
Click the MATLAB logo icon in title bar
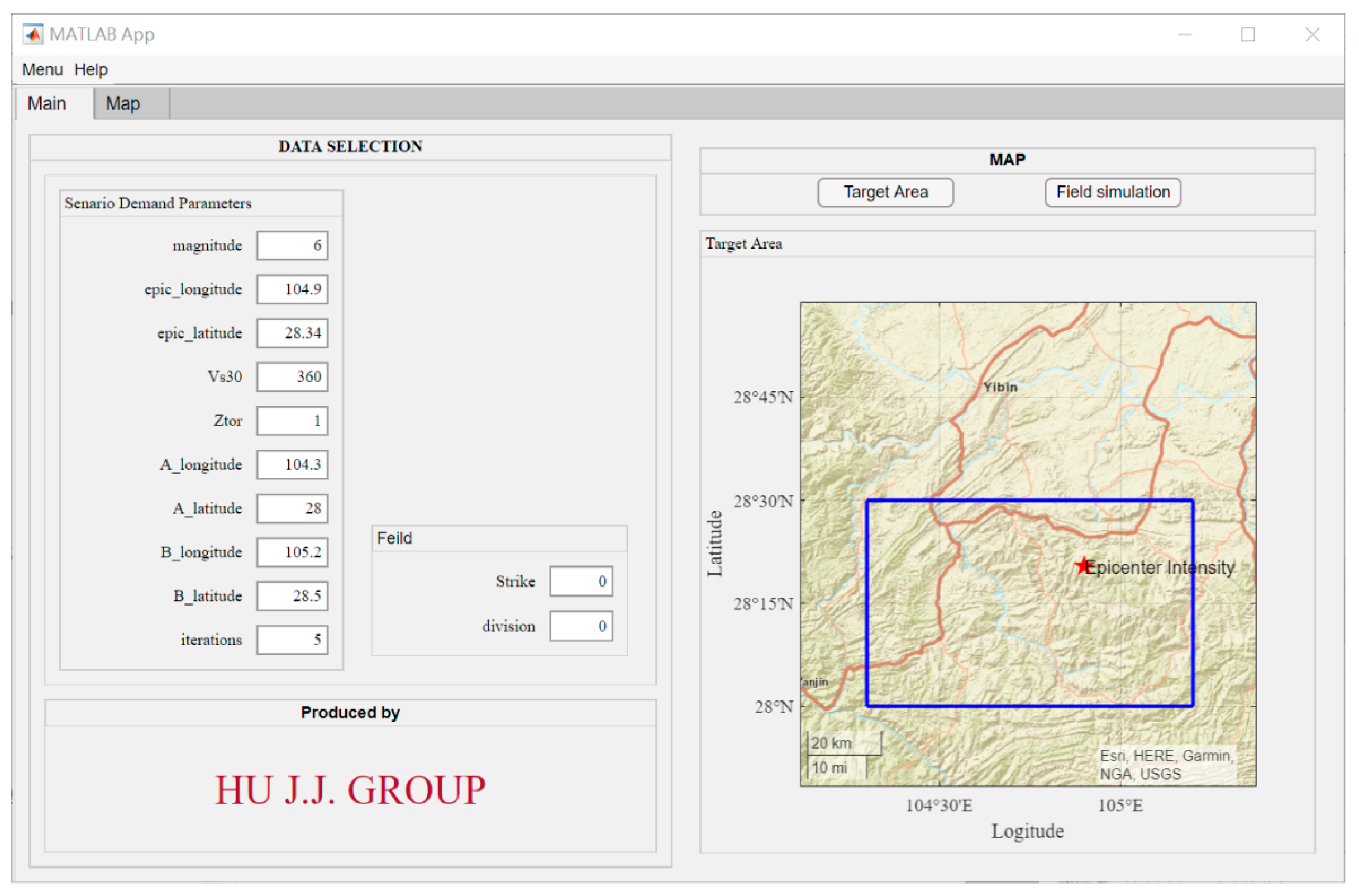pos(32,34)
